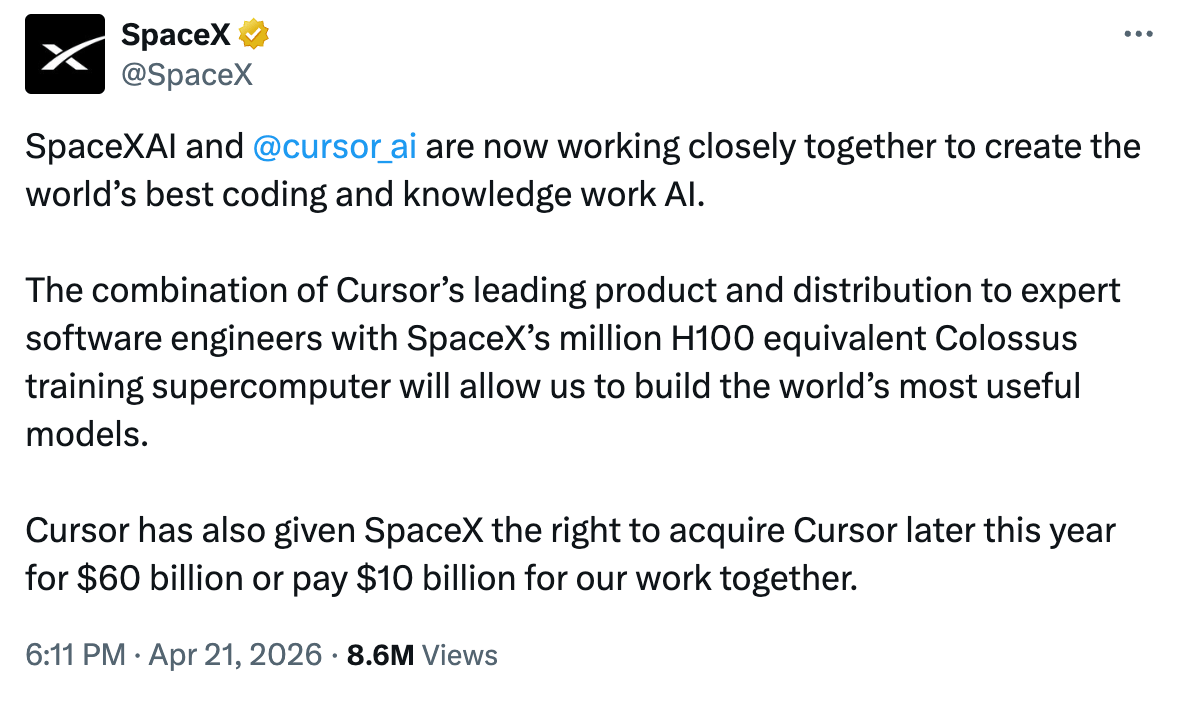Image resolution: width=1182 pixels, height=704 pixels.
Task: Visit the @SpaceX handle profile
Action: (187, 75)
